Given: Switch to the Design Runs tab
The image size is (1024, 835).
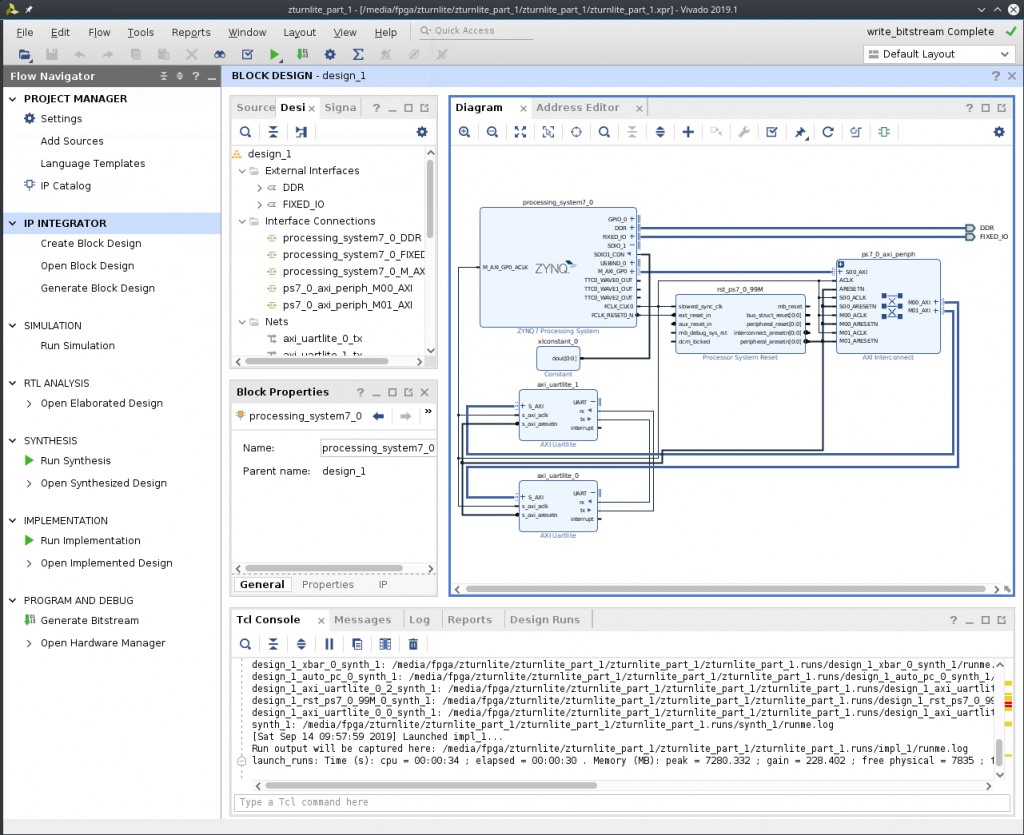Looking at the screenshot, I should click(x=545, y=620).
